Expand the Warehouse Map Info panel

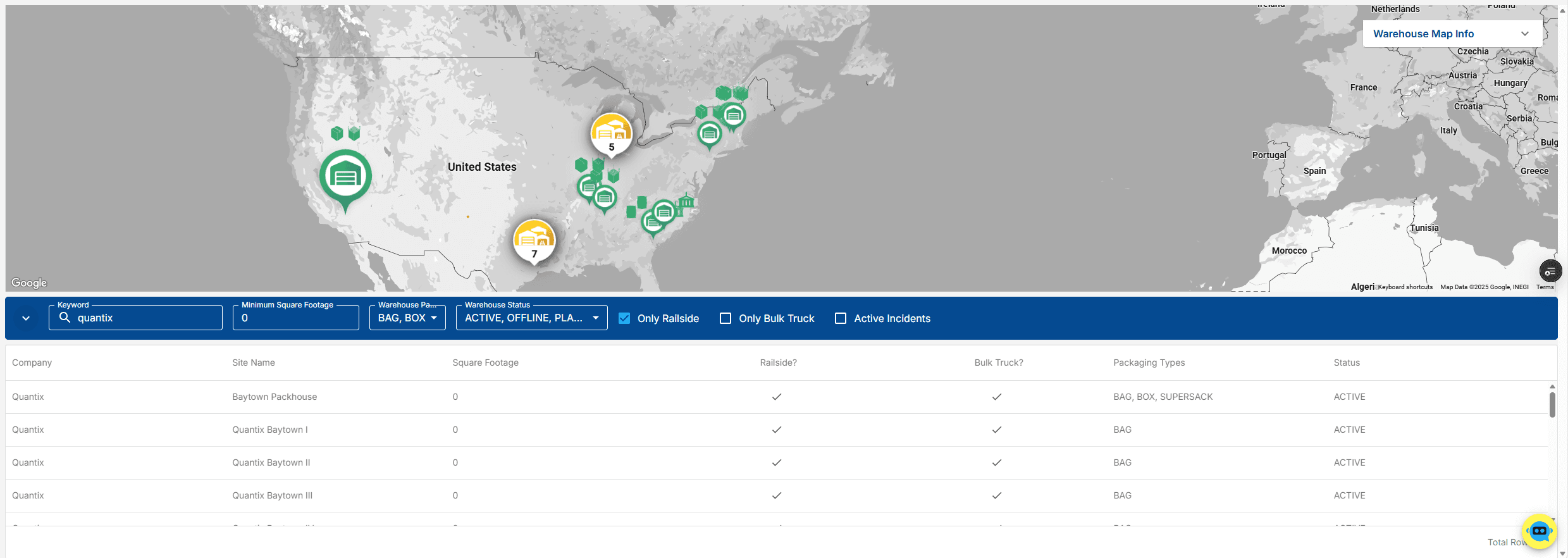tap(1452, 34)
